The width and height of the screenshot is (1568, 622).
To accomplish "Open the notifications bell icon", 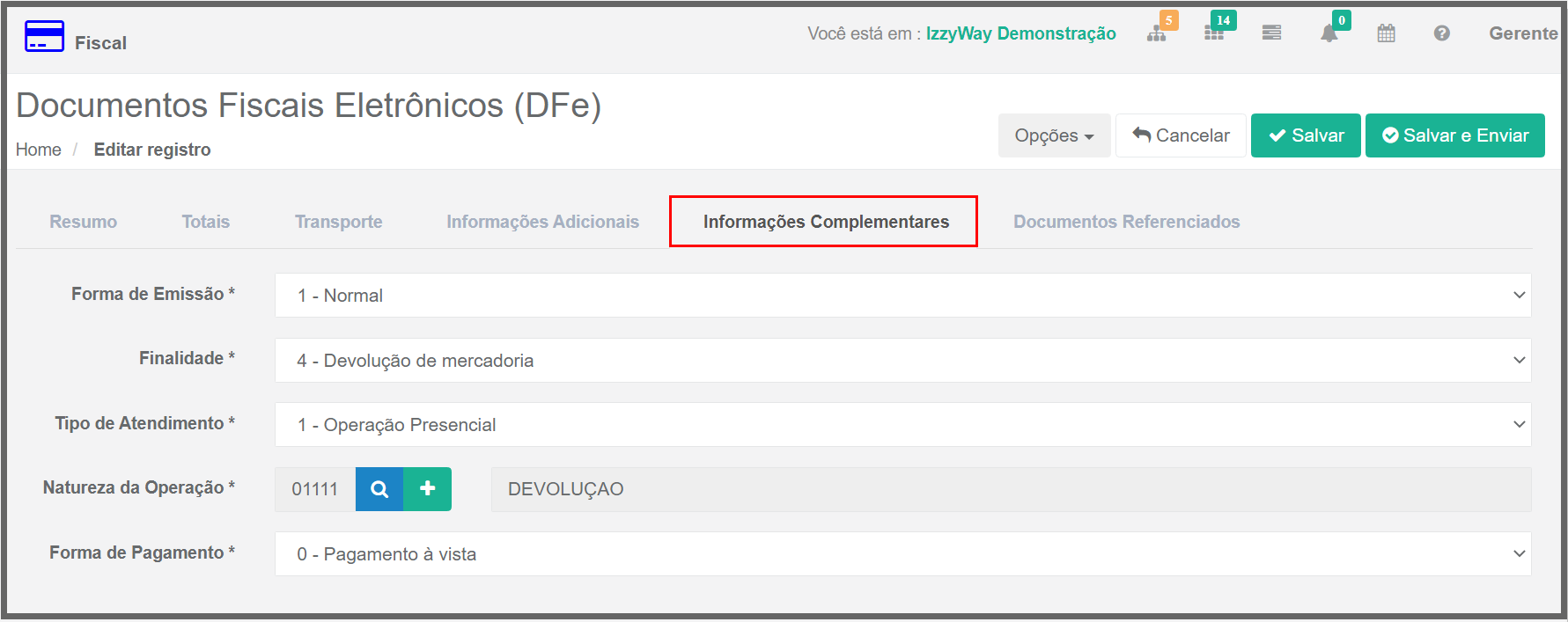I will 1329,33.
